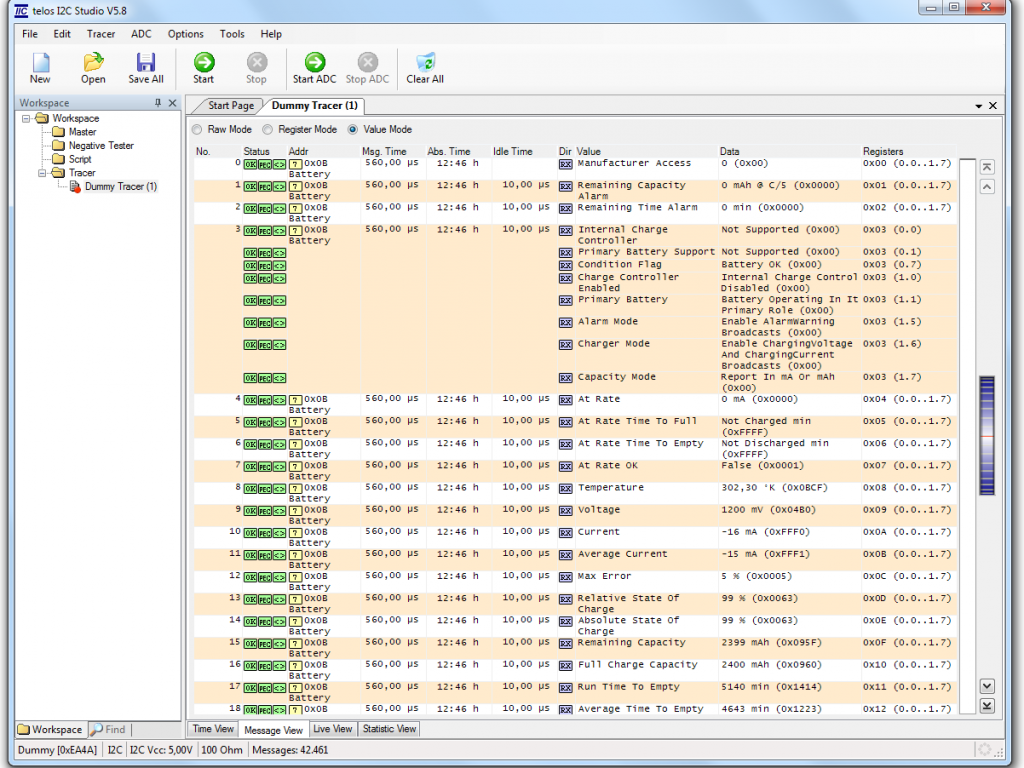This screenshot has width=1024, height=768.
Task: Click the Open folder icon
Action: [x=93, y=63]
